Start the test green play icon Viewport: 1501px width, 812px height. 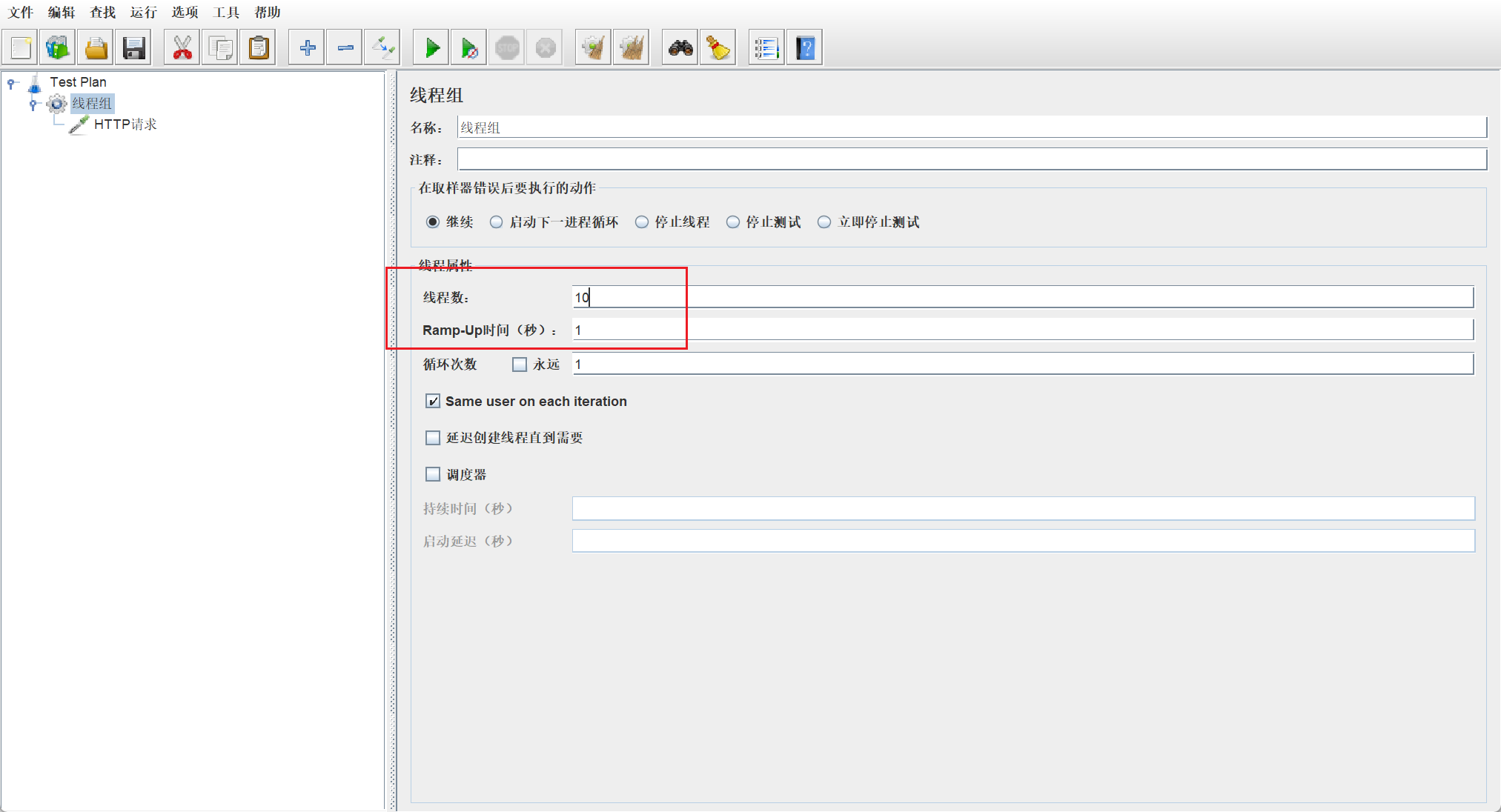(x=431, y=48)
